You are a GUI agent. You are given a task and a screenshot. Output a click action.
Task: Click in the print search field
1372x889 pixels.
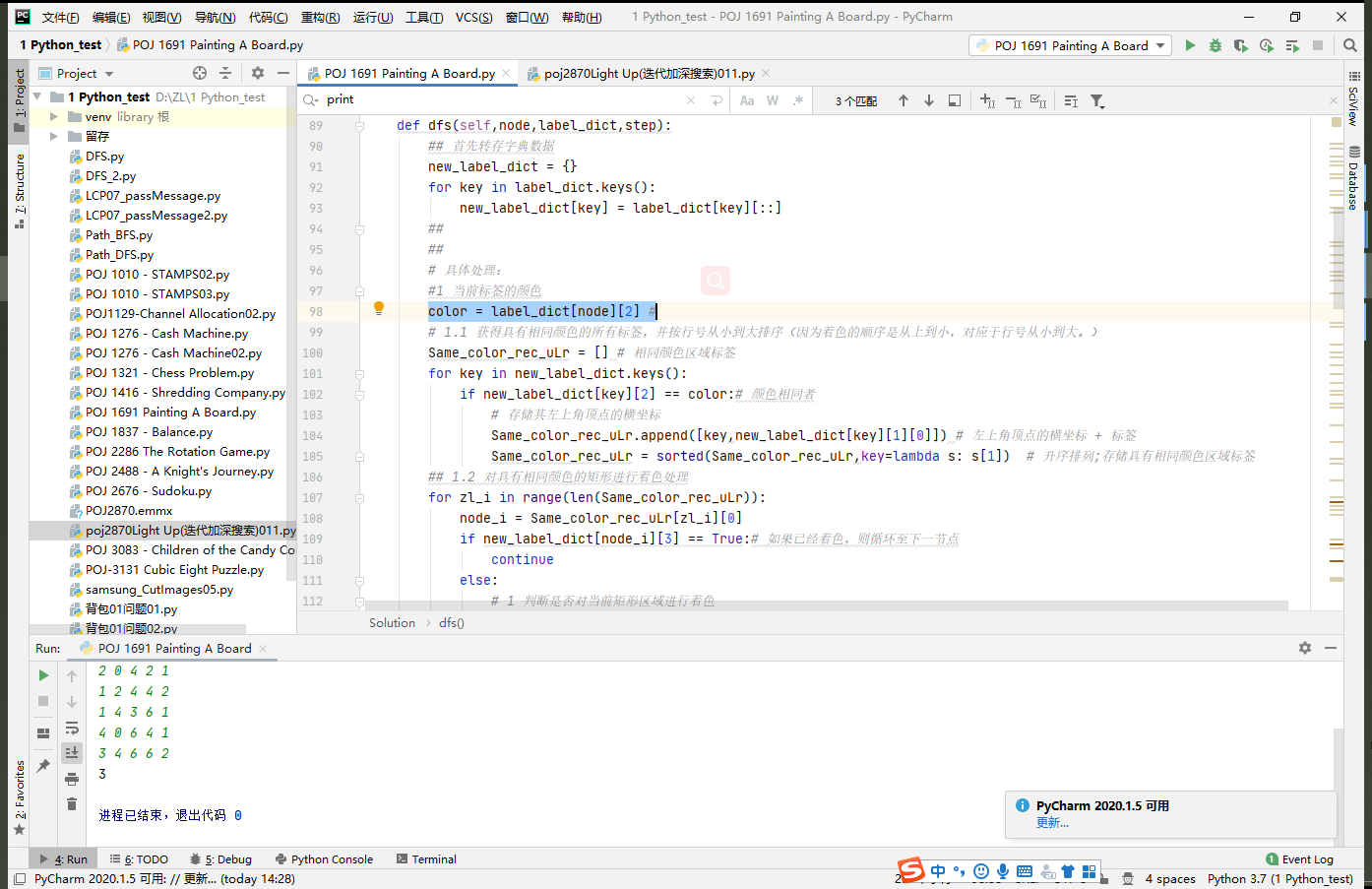coord(502,99)
